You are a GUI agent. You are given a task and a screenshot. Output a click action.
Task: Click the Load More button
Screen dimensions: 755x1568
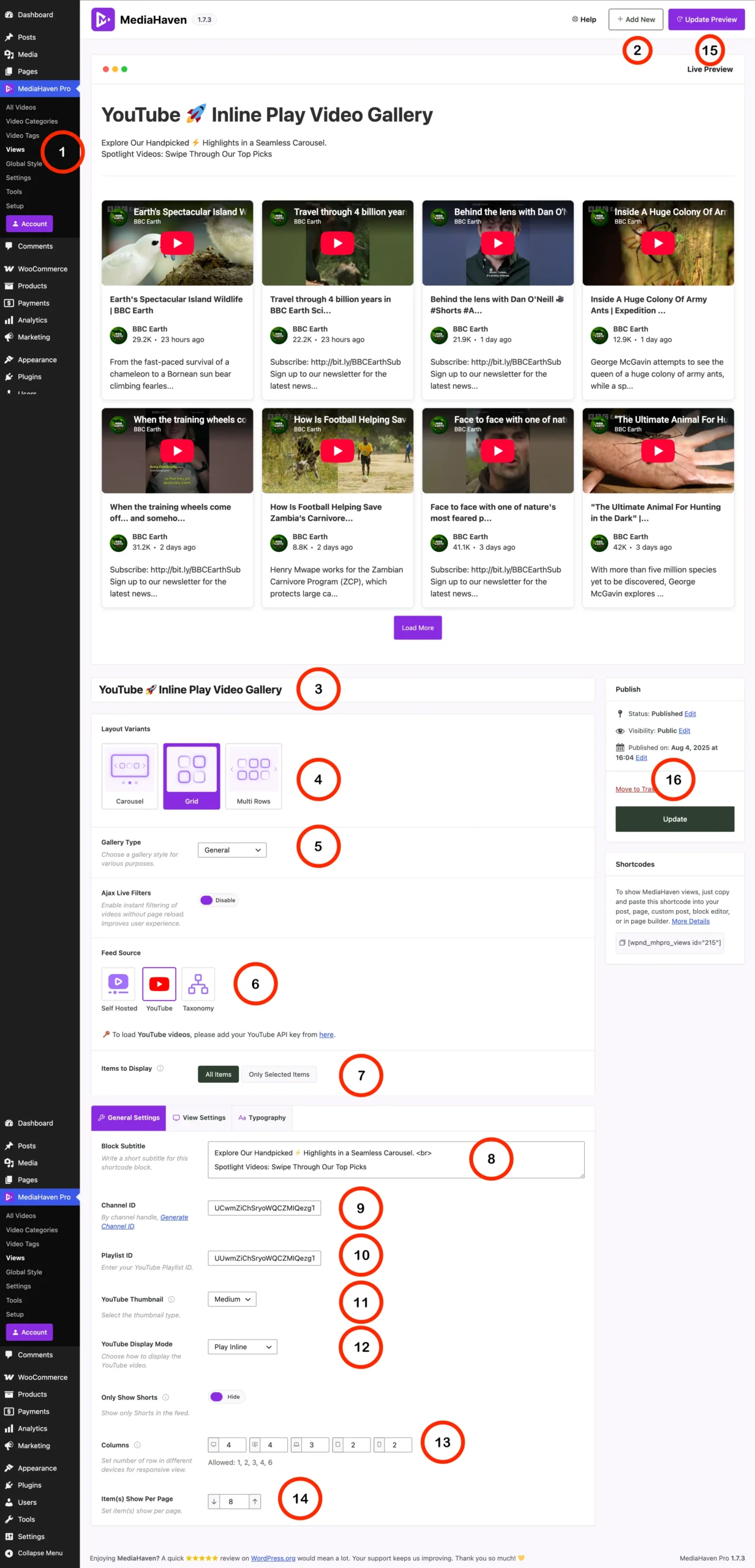coord(418,628)
